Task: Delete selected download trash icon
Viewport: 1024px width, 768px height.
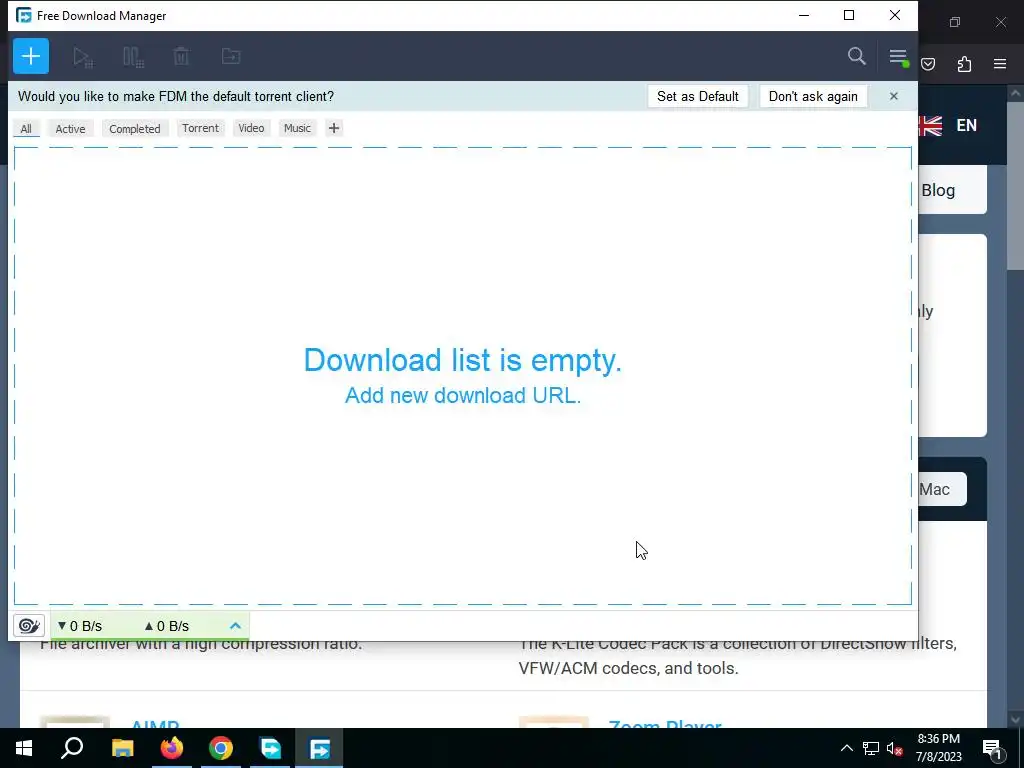Action: (x=182, y=56)
